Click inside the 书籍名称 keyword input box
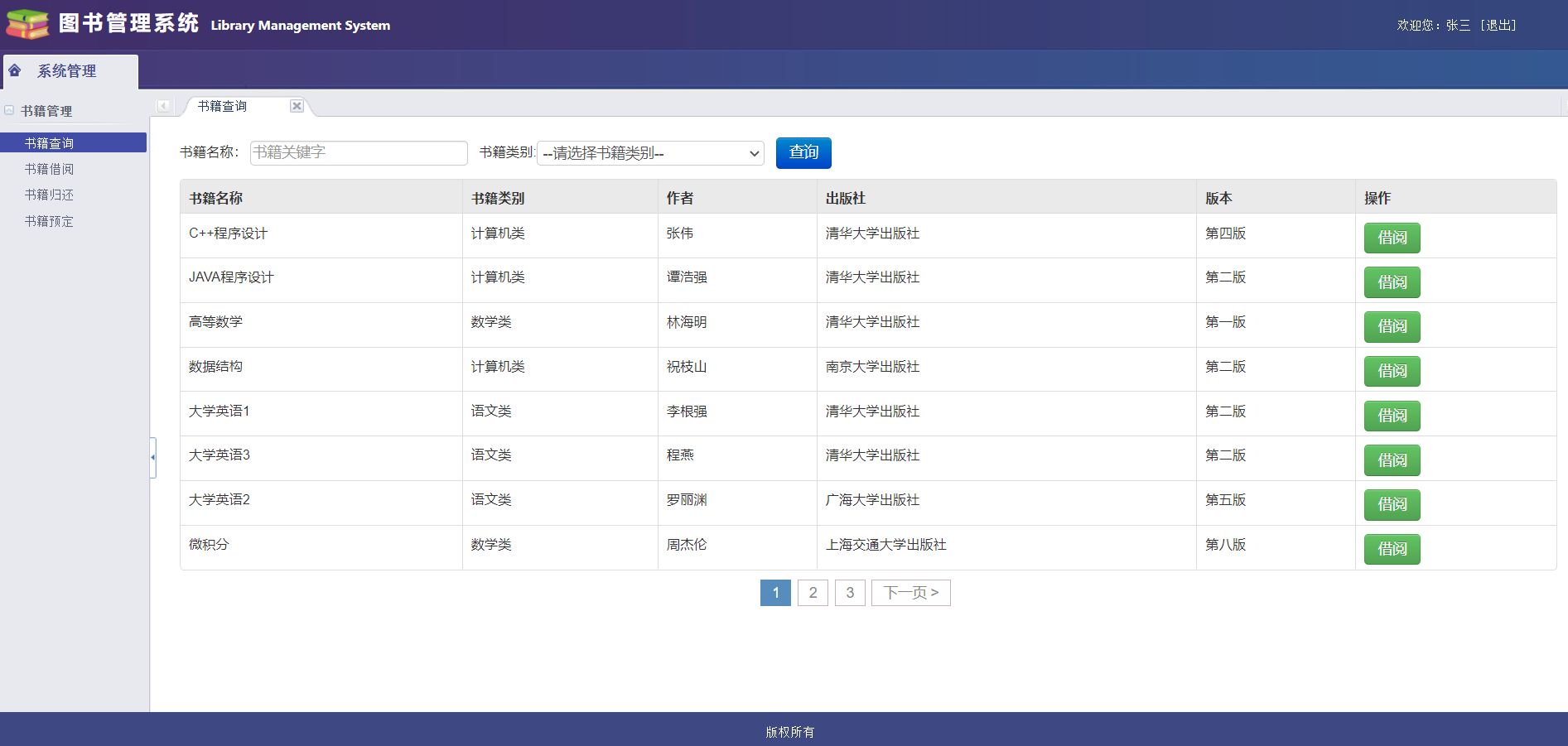 [358, 152]
